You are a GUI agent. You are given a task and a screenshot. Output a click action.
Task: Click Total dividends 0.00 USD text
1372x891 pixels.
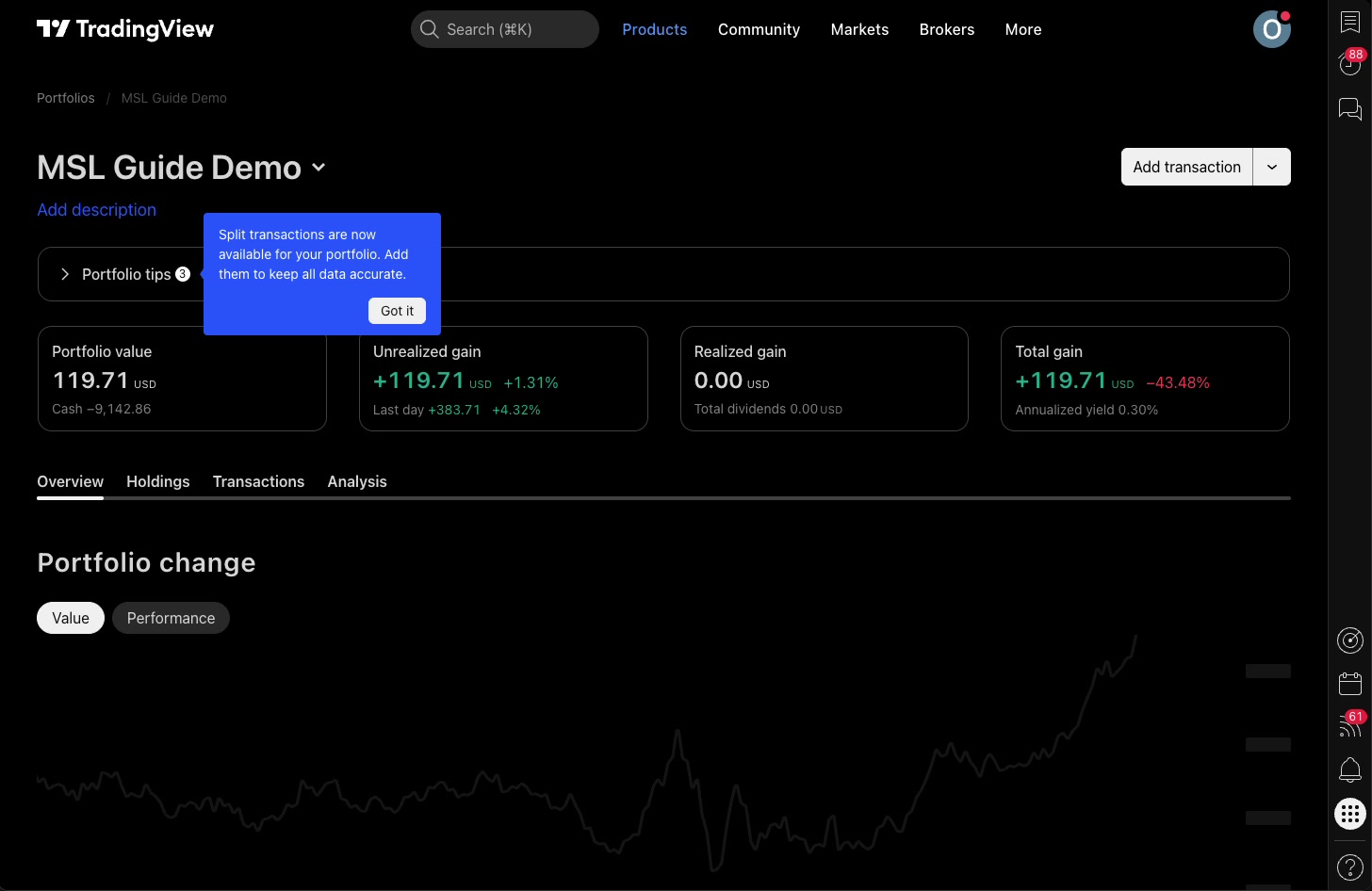768,409
